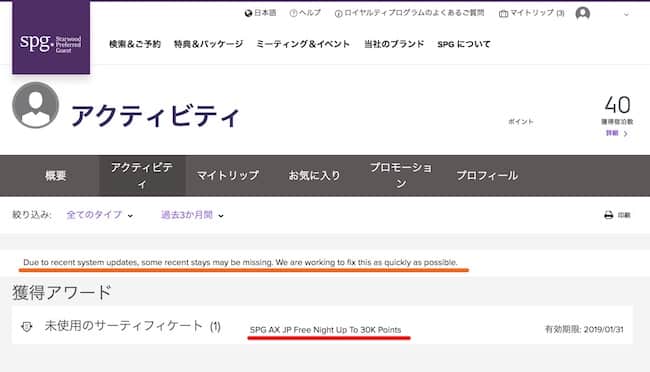
Task: Click the printer icon to print
Action: (x=608, y=215)
